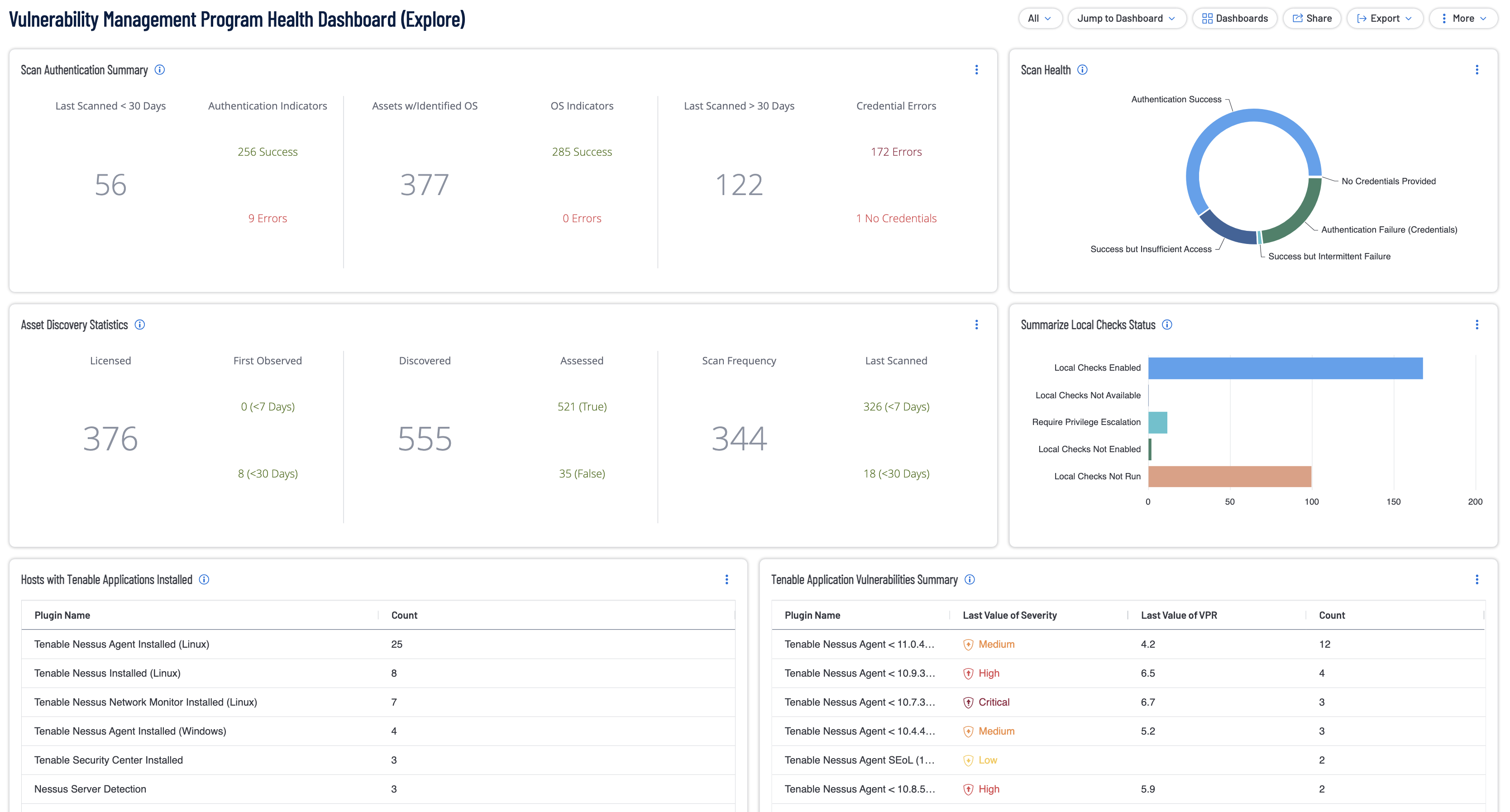Sort by Last Value of VPR column
Image resolution: width=1510 pixels, height=812 pixels.
click(1179, 615)
